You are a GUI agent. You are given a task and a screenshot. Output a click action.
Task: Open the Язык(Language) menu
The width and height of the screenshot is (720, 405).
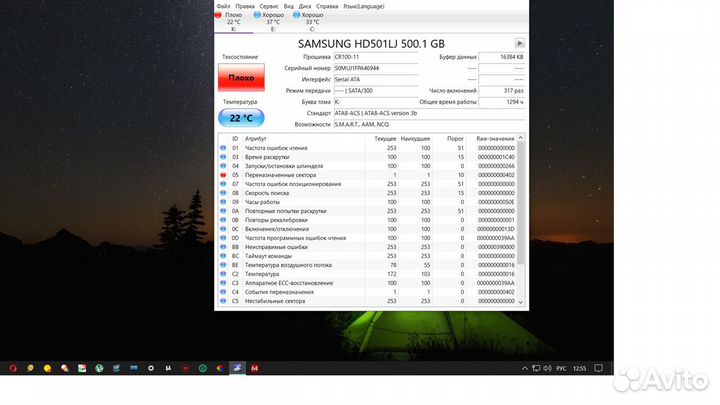364,6
